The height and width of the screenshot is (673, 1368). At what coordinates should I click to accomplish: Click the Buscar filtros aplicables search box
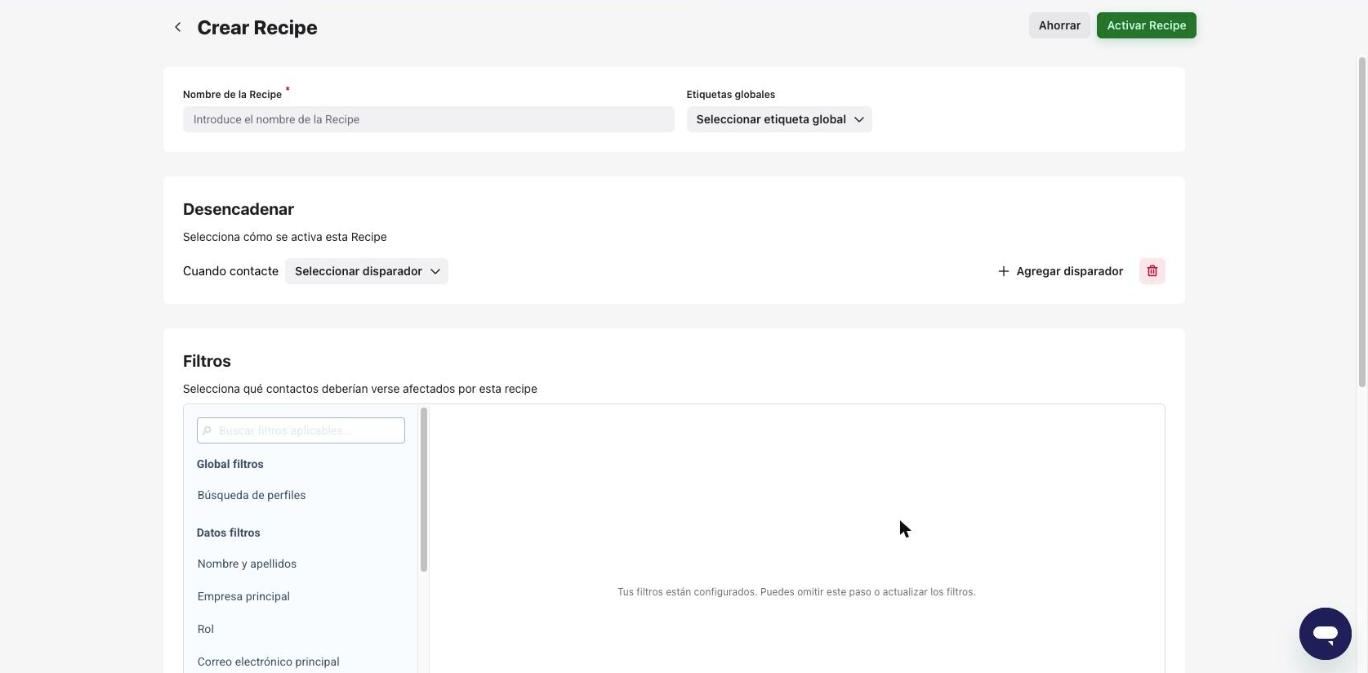point(301,430)
